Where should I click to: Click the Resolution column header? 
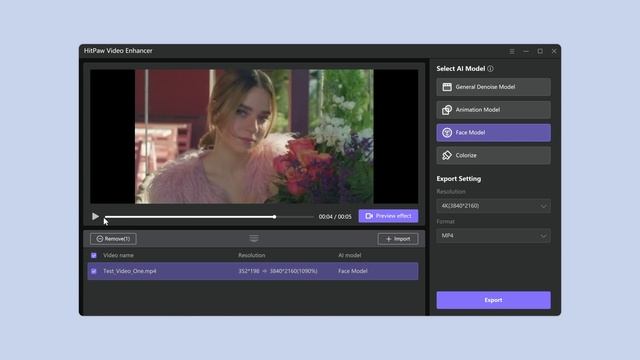pos(251,255)
